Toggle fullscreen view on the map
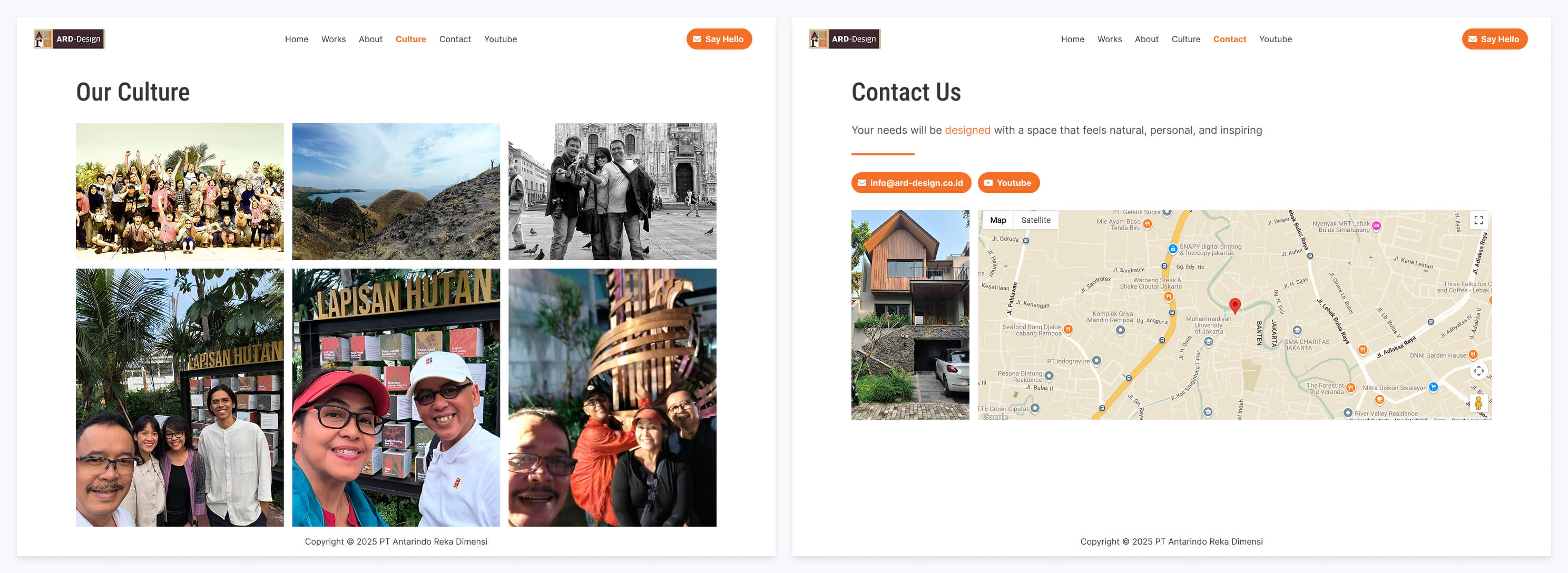1568x573 pixels. [x=1478, y=220]
